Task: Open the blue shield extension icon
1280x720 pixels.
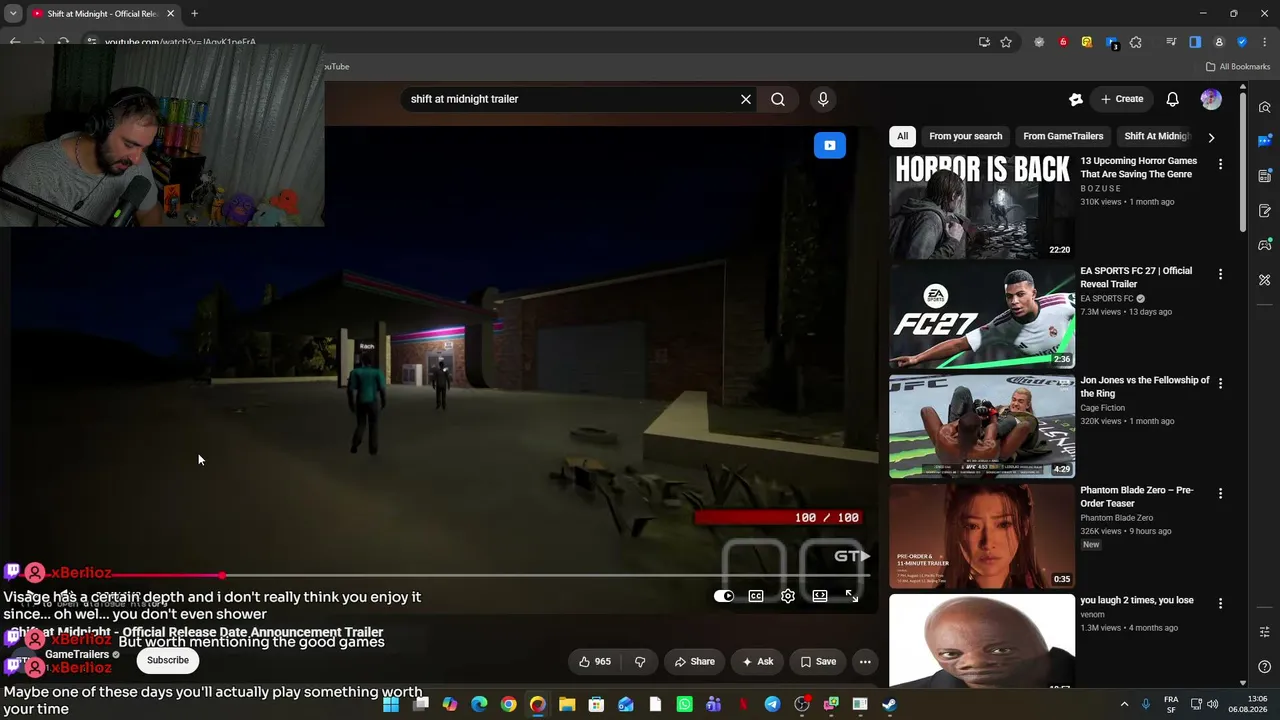Action: (x=1242, y=42)
